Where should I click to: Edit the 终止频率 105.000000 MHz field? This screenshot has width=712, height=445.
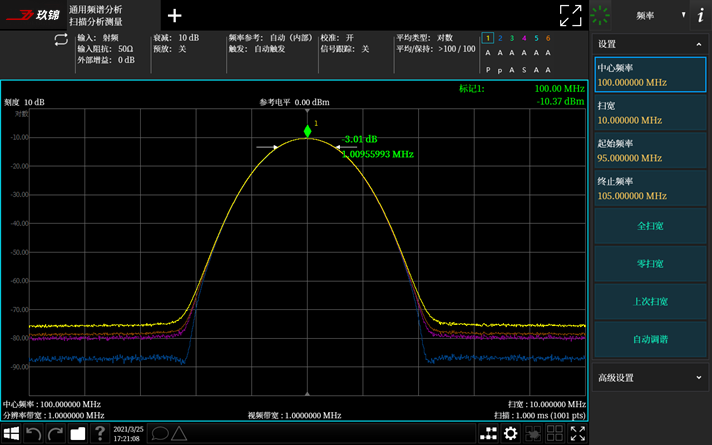[650, 188]
